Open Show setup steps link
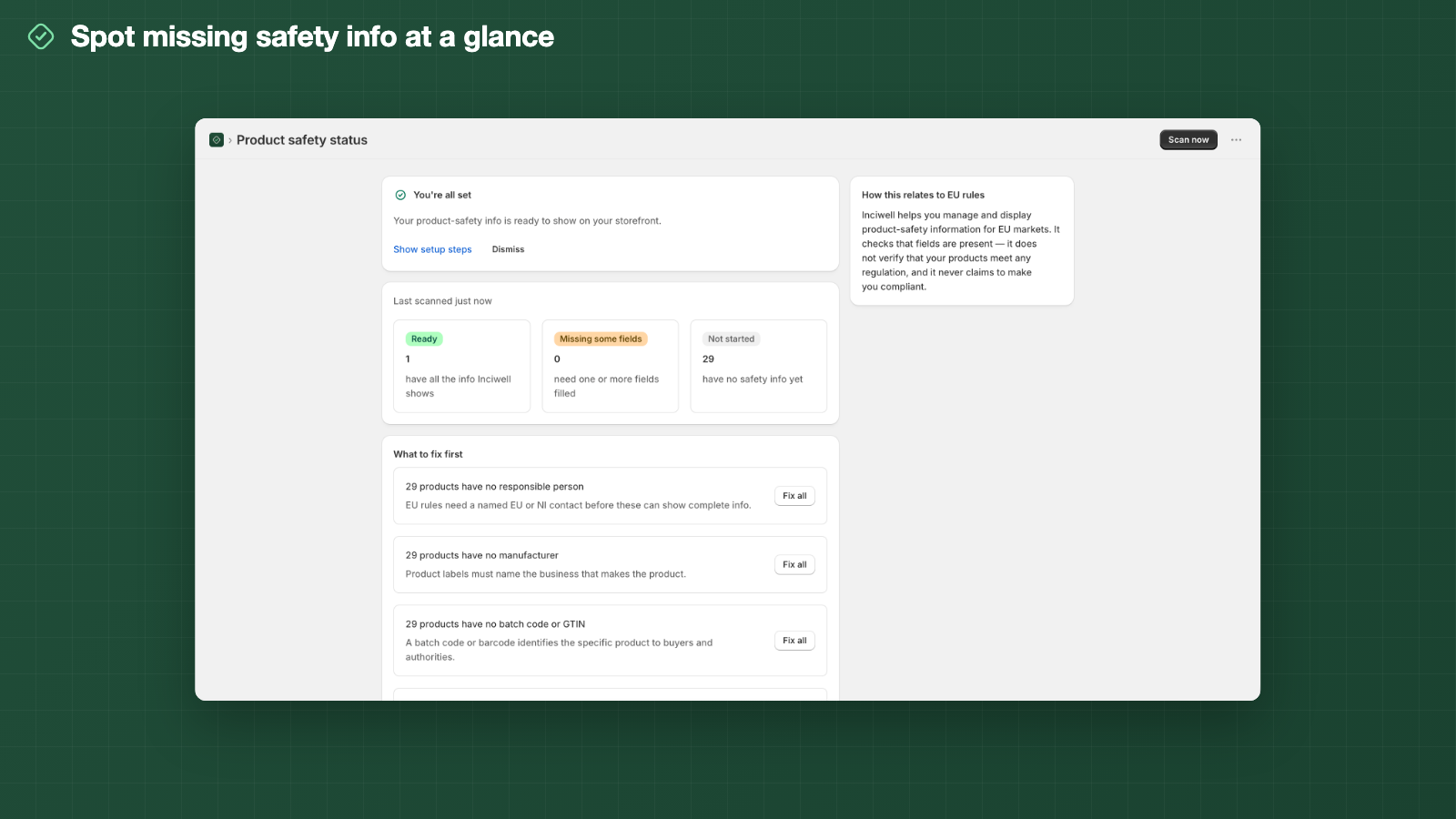 (x=432, y=249)
